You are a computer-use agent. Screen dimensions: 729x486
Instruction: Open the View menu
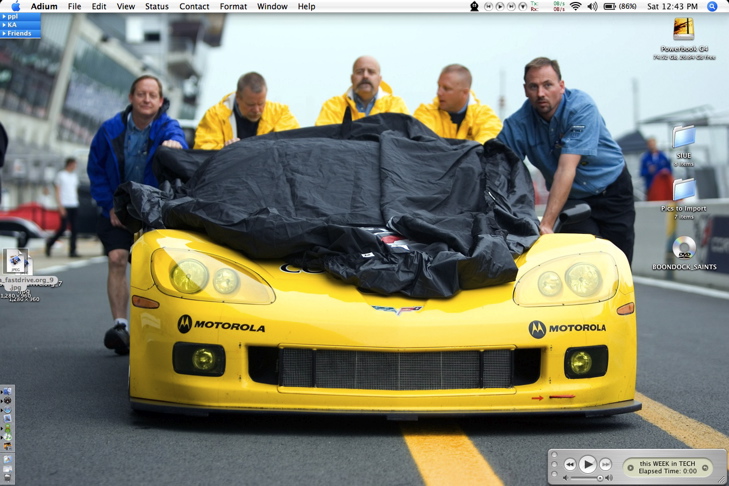pyautogui.click(x=126, y=7)
